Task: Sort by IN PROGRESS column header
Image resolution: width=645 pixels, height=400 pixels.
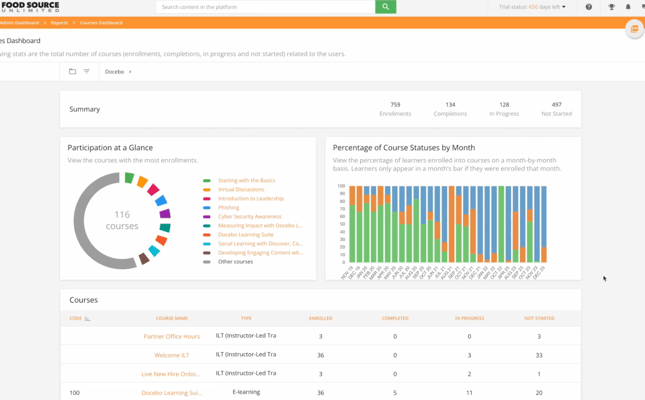Action: 469,318
